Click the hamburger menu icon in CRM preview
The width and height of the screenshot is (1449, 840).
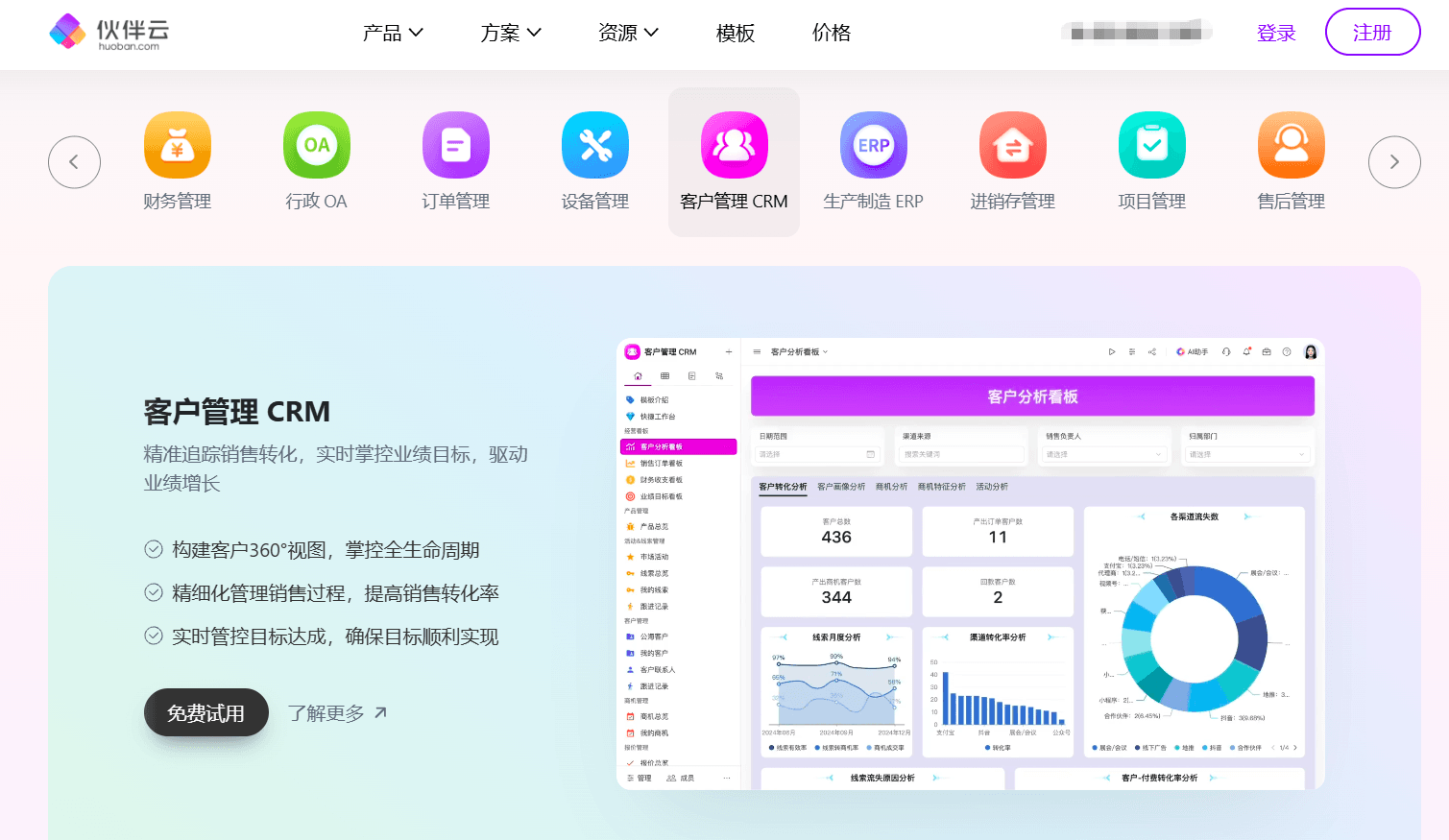click(757, 352)
